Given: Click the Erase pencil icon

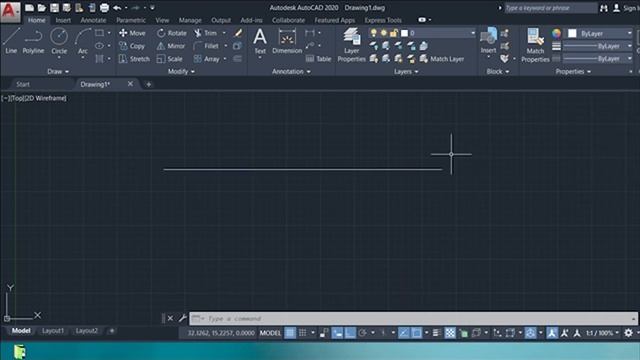Looking at the screenshot, I should coord(238,33).
